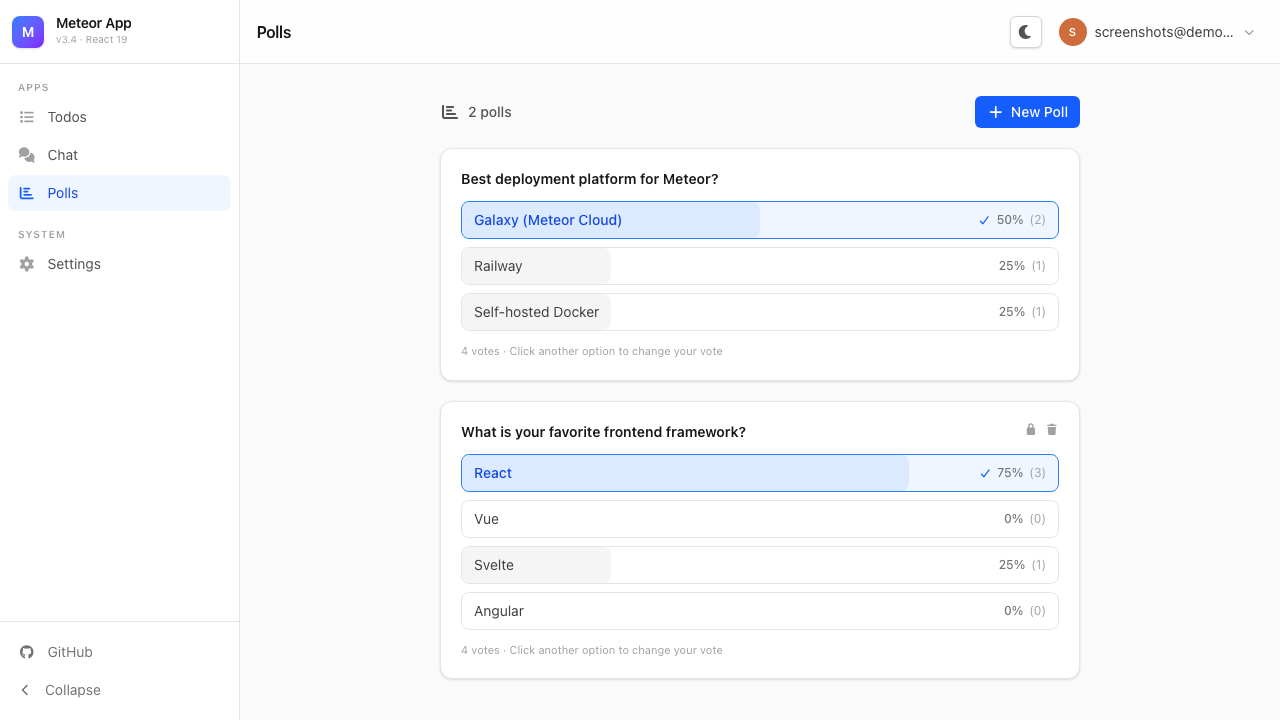This screenshot has width=1280, height=720.
Task: Click the chart icon beside '2 polls'
Action: (449, 111)
